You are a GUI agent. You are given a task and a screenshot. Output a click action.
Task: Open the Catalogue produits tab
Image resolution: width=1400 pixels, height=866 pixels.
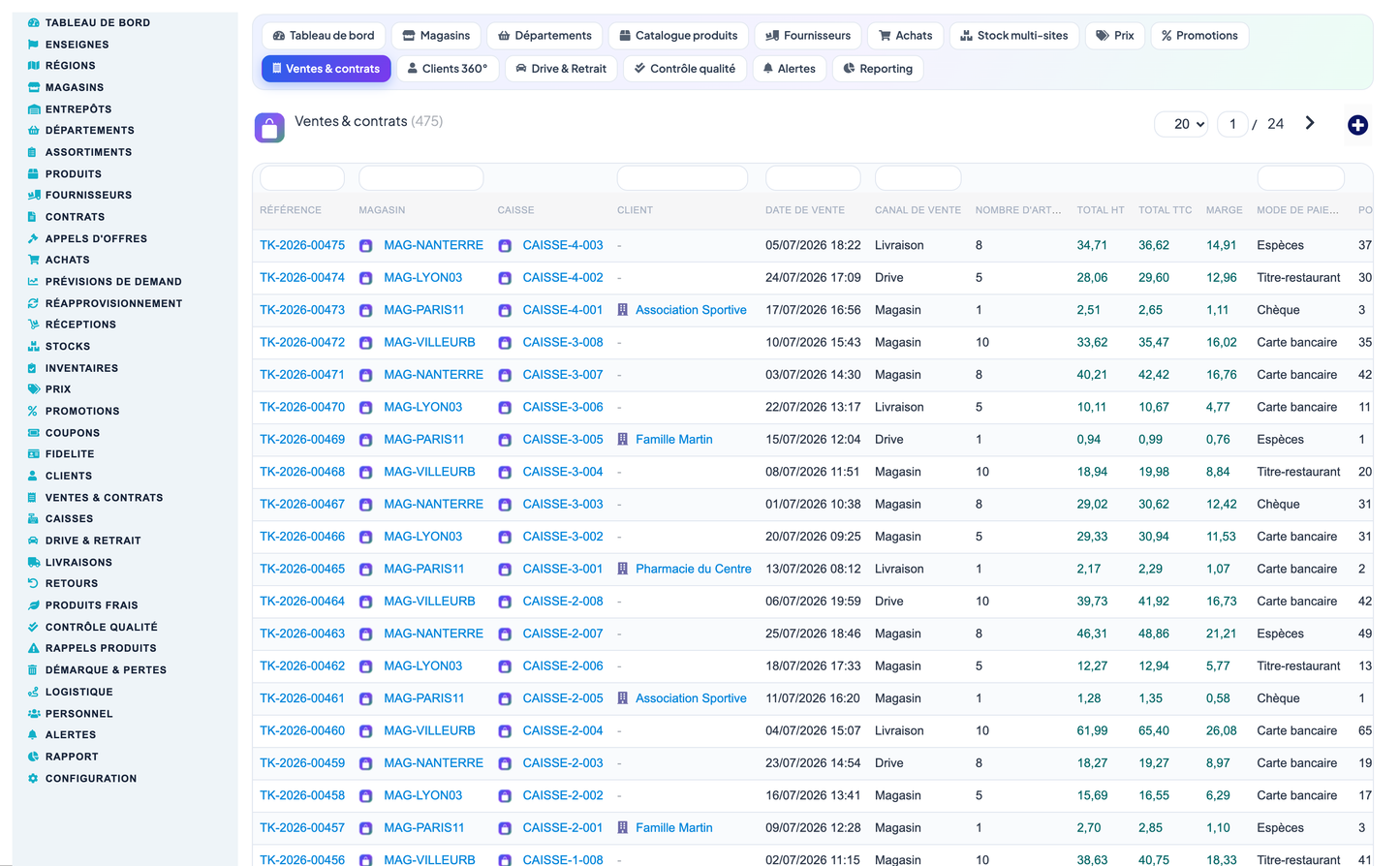[678, 36]
